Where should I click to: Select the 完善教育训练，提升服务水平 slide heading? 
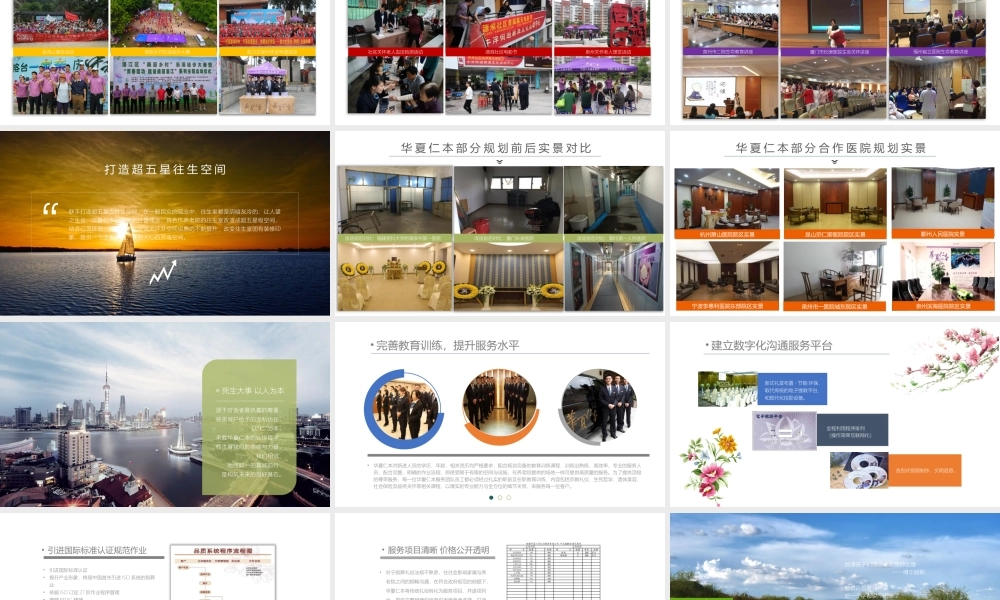pos(447,346)
